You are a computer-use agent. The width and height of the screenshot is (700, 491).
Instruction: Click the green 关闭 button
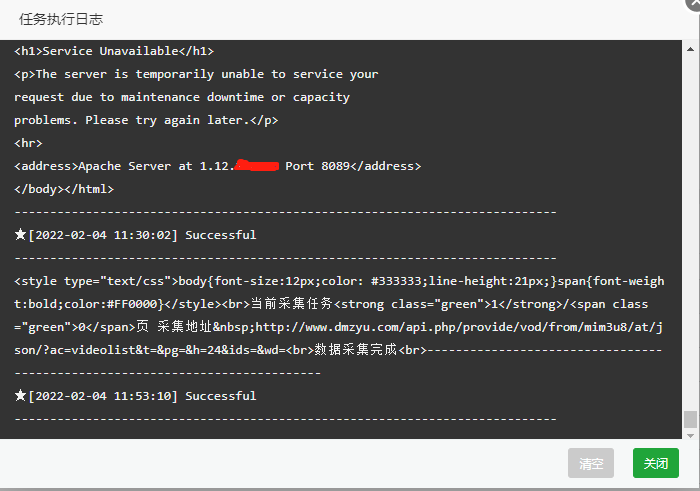(655, 463)
